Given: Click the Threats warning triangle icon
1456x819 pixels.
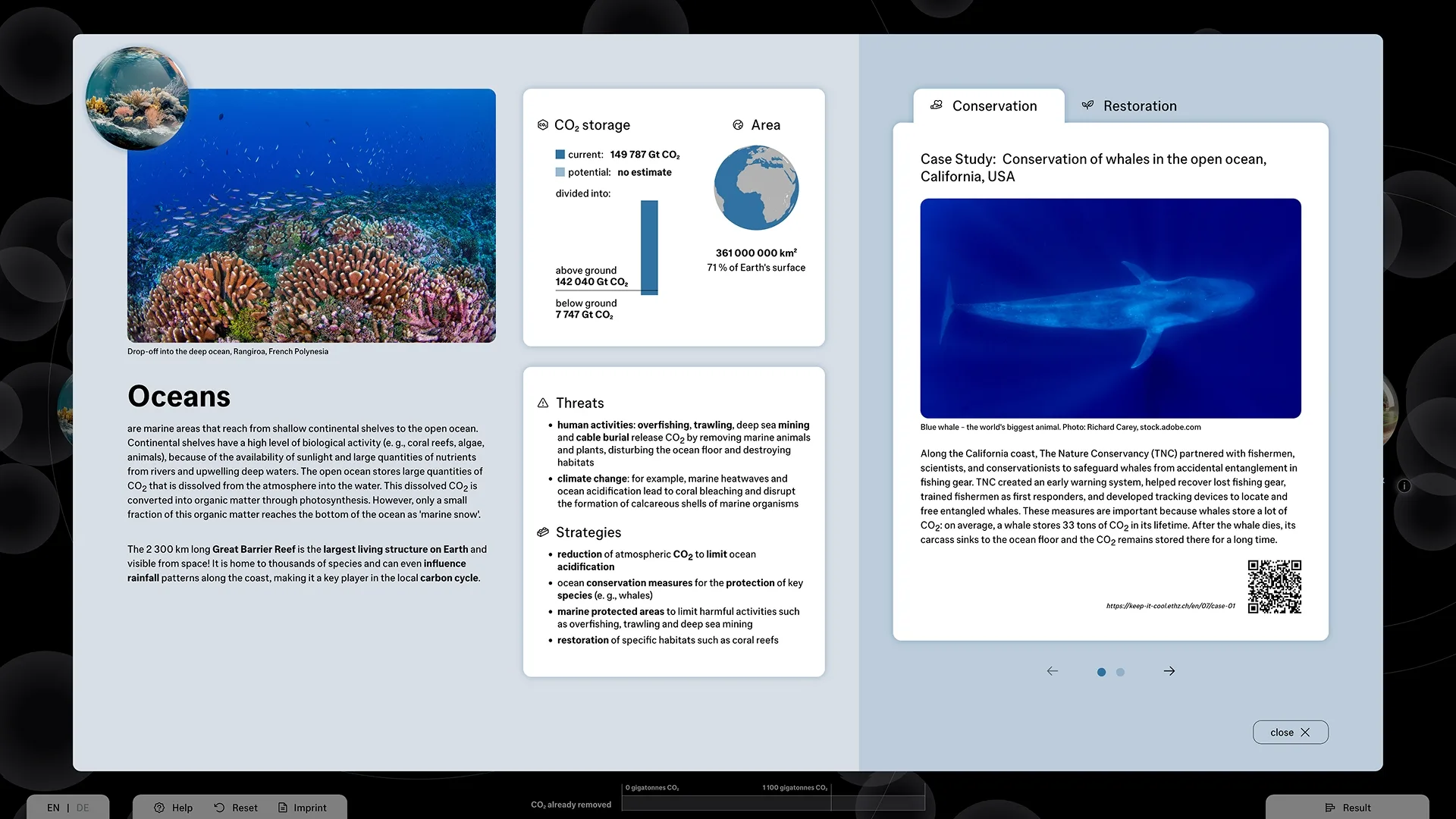Looking at the screenshot, I should point(542,403).
